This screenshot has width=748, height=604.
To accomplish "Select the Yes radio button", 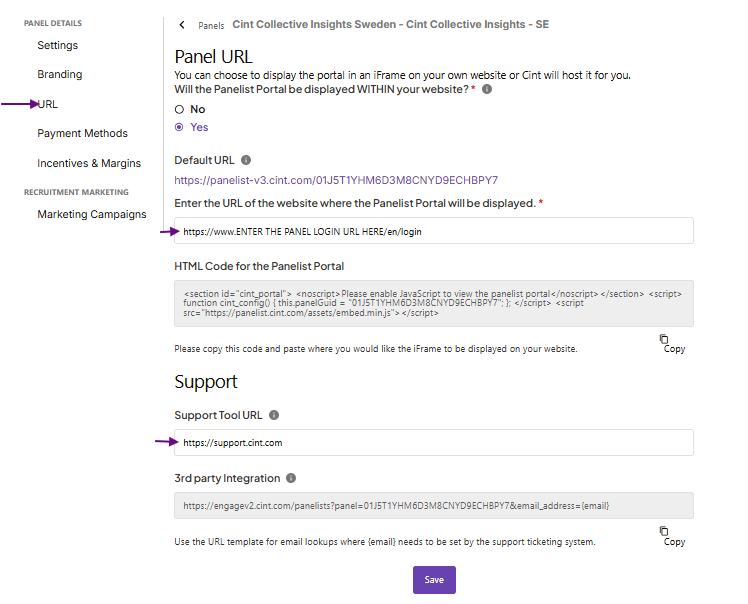I will 179,127.
